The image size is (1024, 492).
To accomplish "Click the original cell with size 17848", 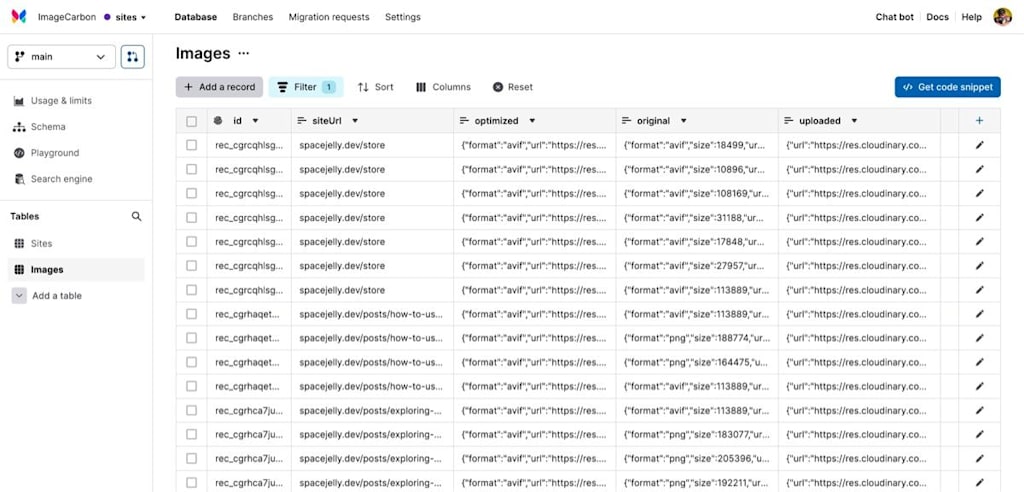I will pyautogui.click(x=697, y=242).
